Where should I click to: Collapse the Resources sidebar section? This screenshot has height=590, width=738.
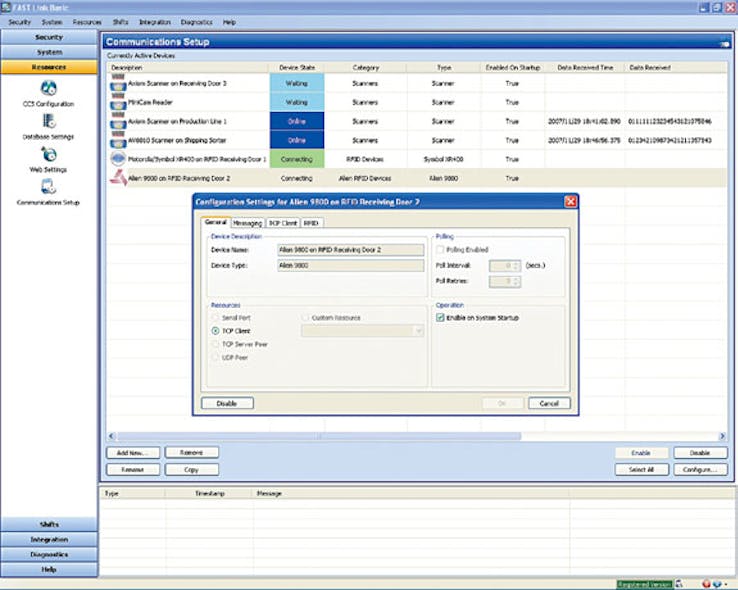point(49,67)
